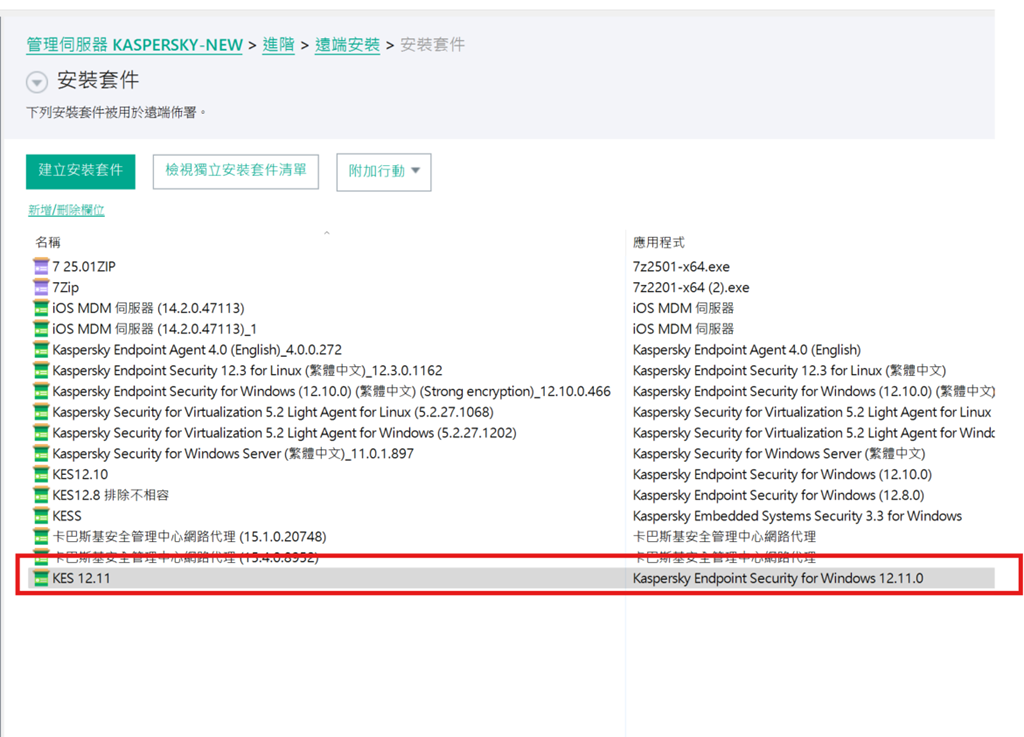This screenshot has width=1024, height=737.
Task: Sort list by the 名稱 column header
Action: click(x=48, y=242)
